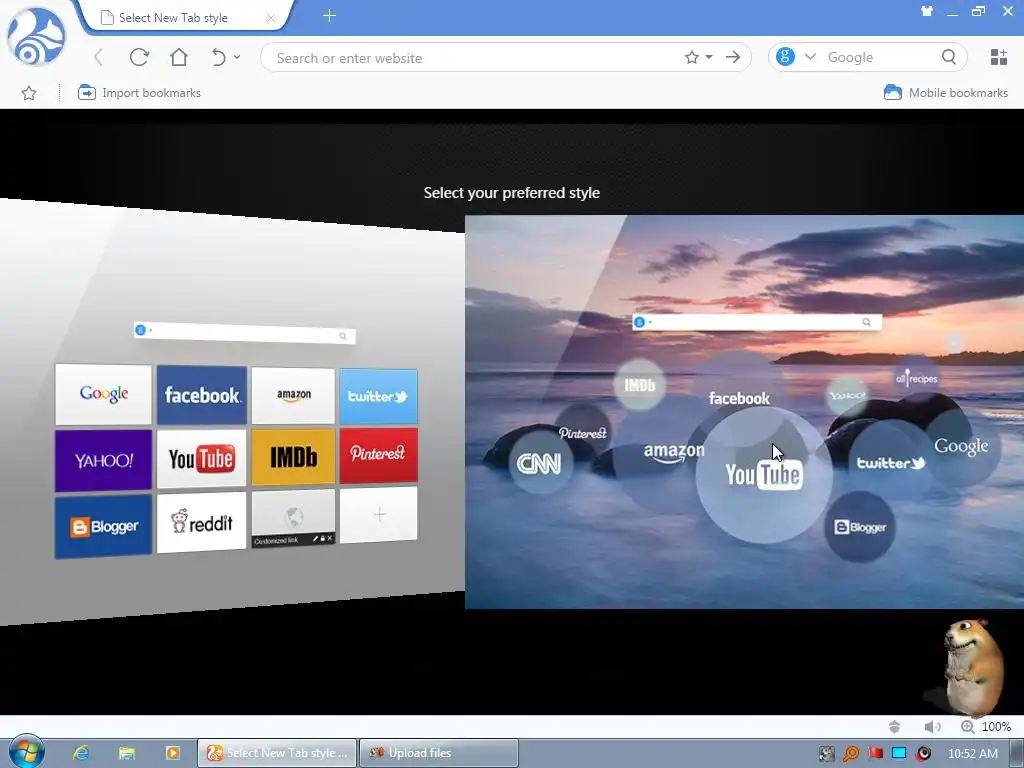Click the Google bubble in scenic preview
The width and height of the screenshot is (1024, 768).
[x=961, y=447]
